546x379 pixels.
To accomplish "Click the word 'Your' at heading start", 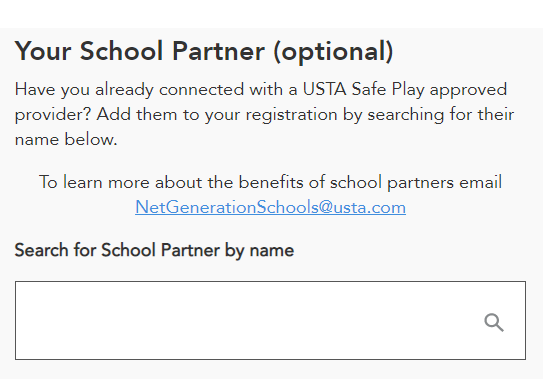I will (x=43, y=51).
